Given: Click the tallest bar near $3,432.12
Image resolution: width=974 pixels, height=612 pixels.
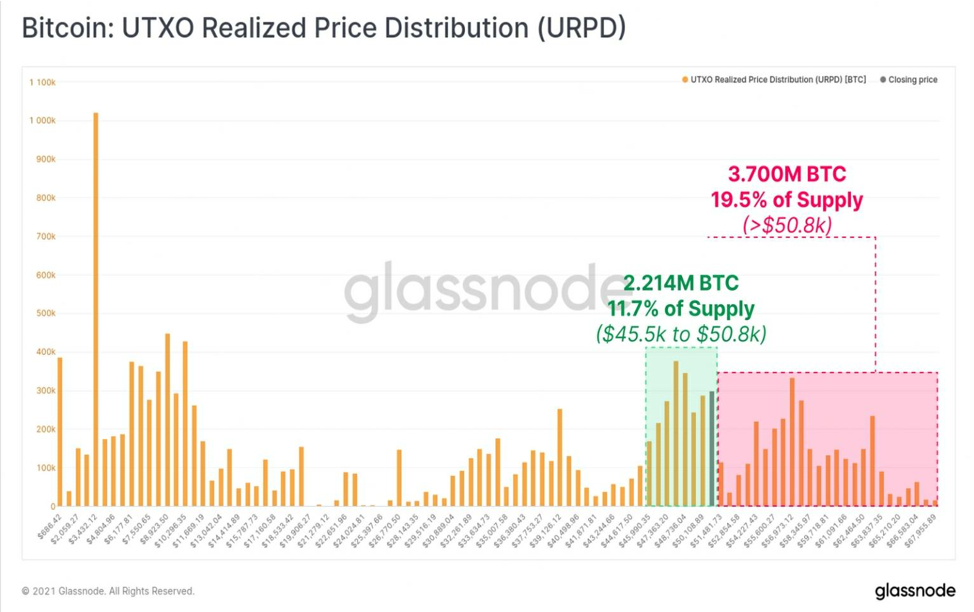Looking at the screenshot, I should point(96,309).
